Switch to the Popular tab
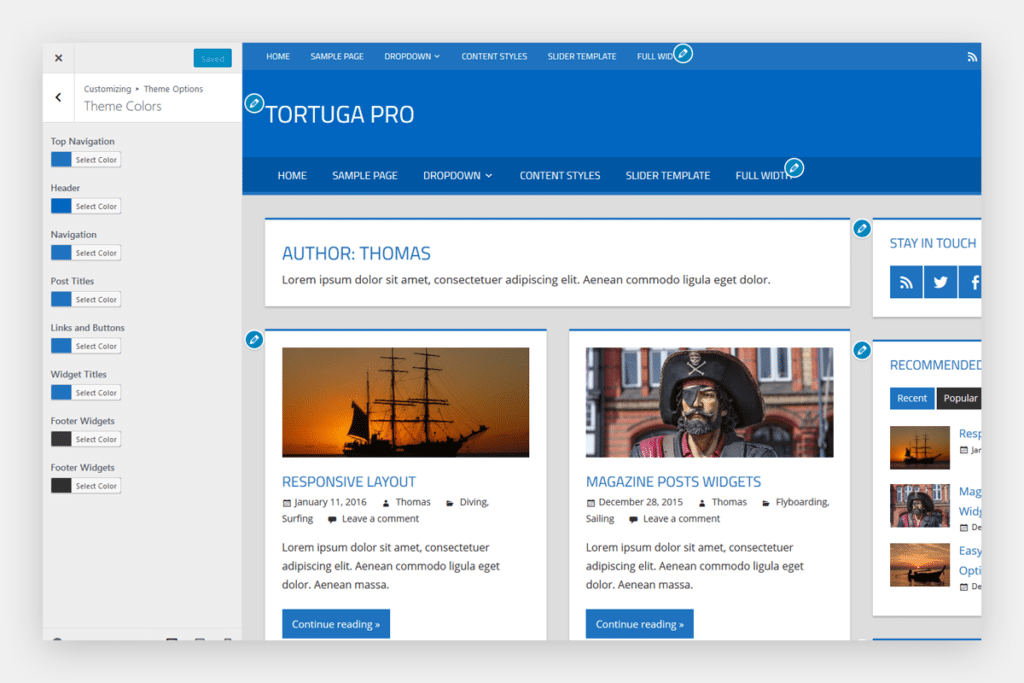 pos(959,398)
